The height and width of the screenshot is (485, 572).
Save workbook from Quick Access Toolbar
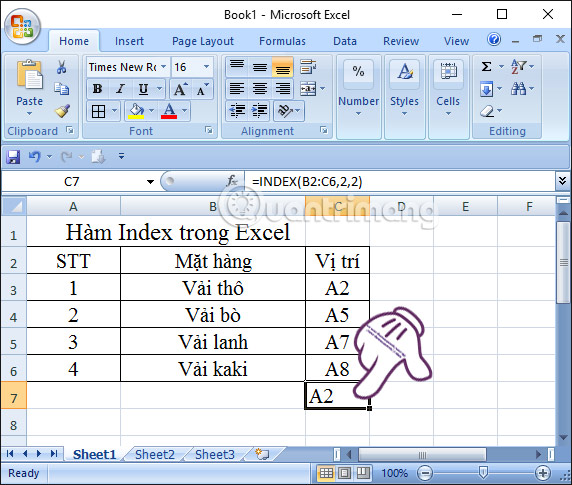13,157
